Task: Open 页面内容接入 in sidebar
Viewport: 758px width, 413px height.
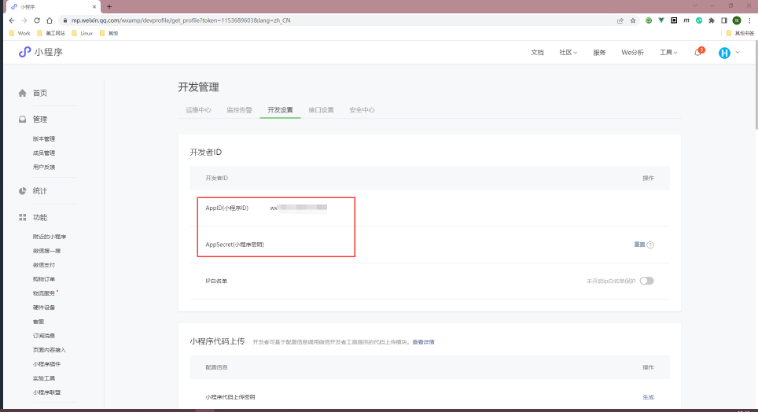Action: (x=49, y=350)
